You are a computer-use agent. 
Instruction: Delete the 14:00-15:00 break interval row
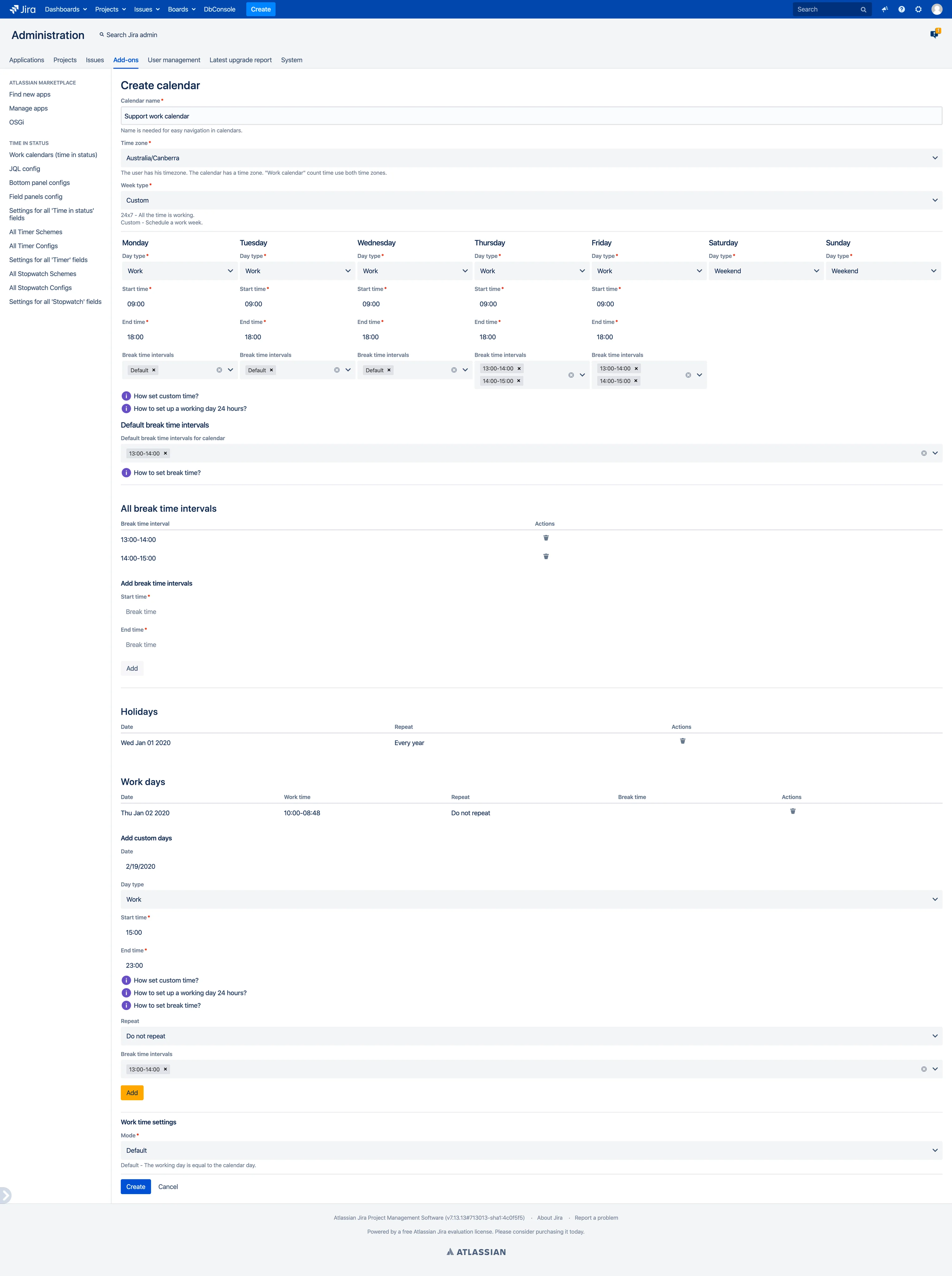[546, 556]
